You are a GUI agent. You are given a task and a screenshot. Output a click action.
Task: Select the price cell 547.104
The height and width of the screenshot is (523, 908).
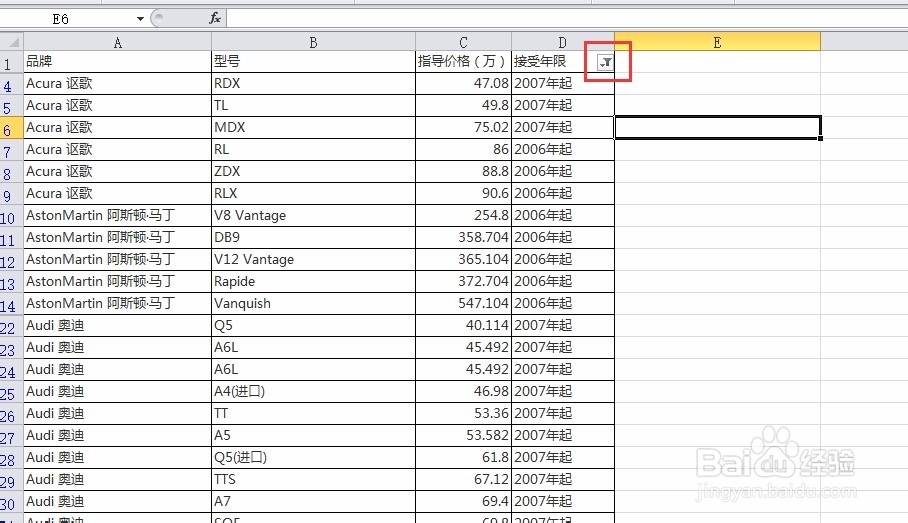(463, 303)
